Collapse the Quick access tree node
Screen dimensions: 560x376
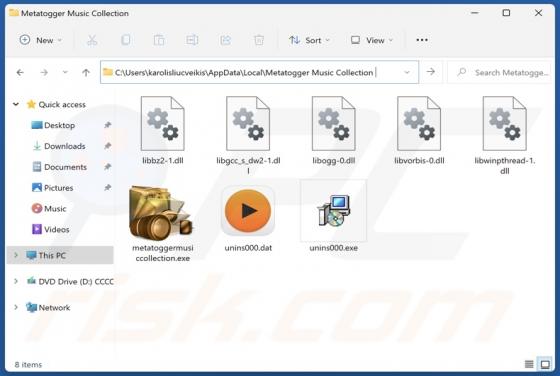(16, 104)
